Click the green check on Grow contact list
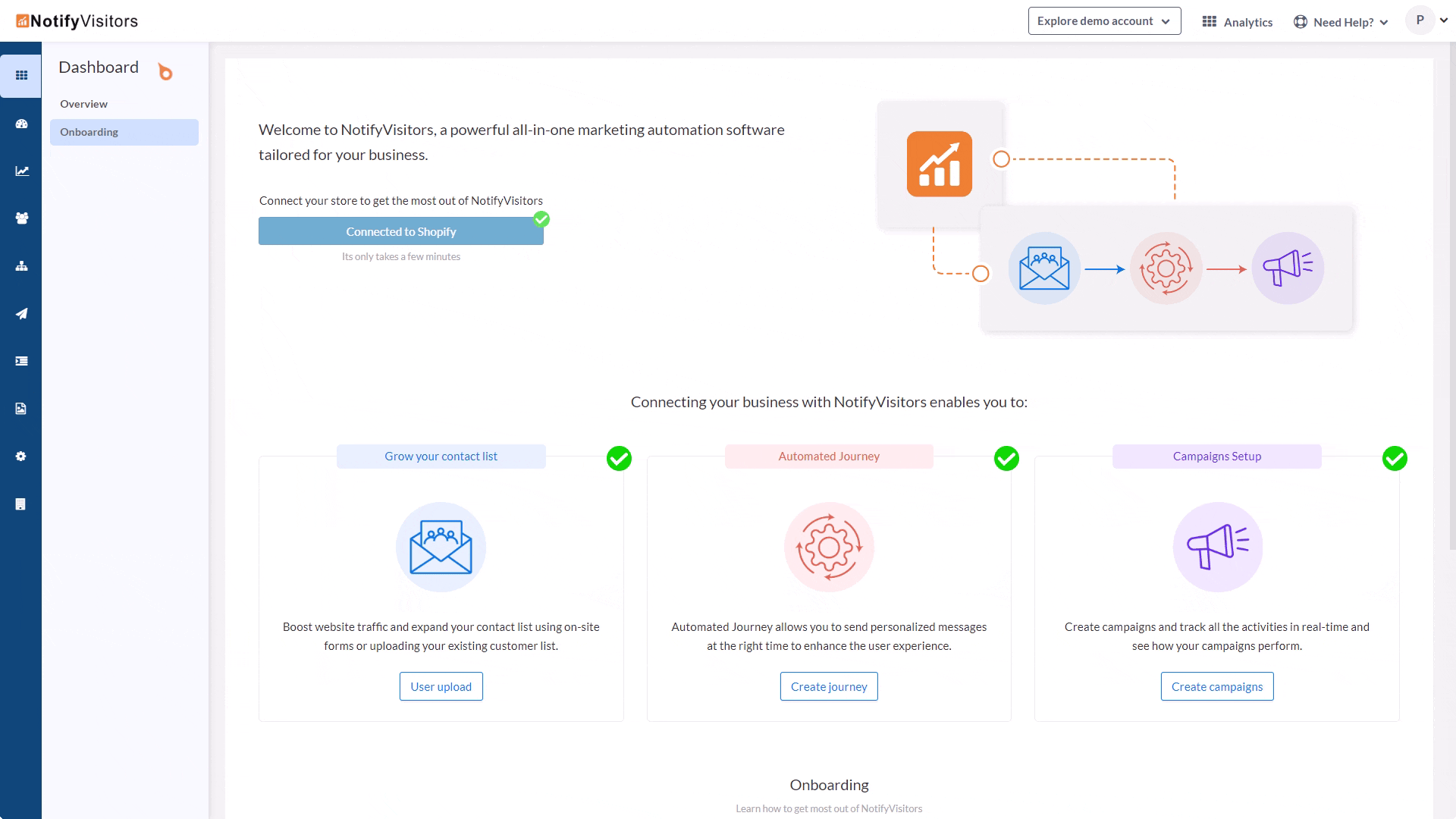The image size is (1456, 819). (x=619, y=458)
